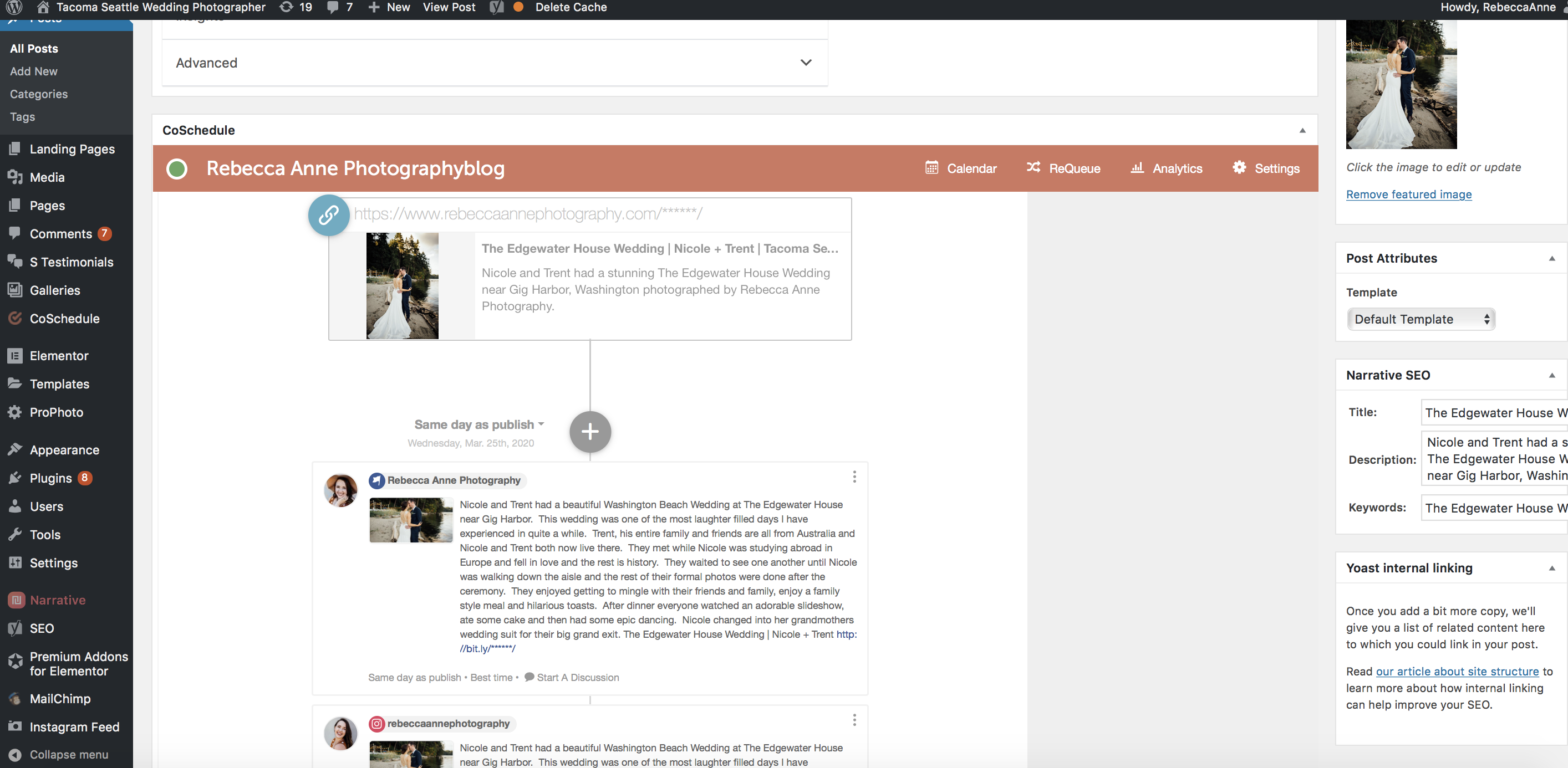Click Start A Discussion link
This screenshot has height=768, width=1568.
point(578,677)
